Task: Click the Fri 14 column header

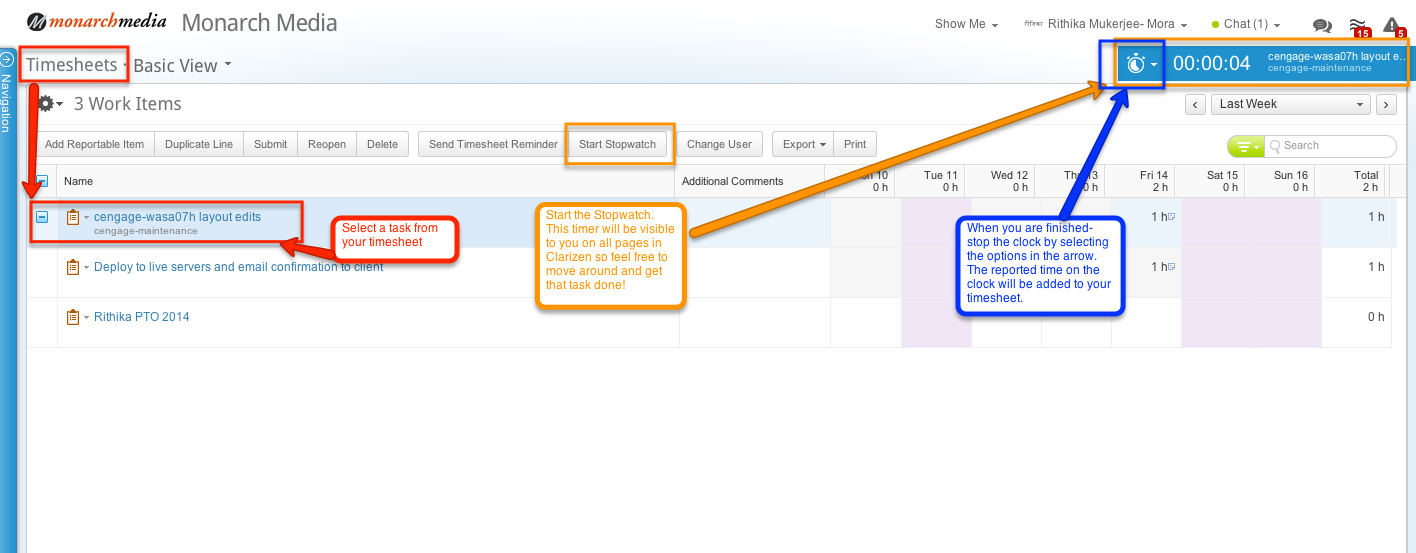Action: click(1143, 181)
